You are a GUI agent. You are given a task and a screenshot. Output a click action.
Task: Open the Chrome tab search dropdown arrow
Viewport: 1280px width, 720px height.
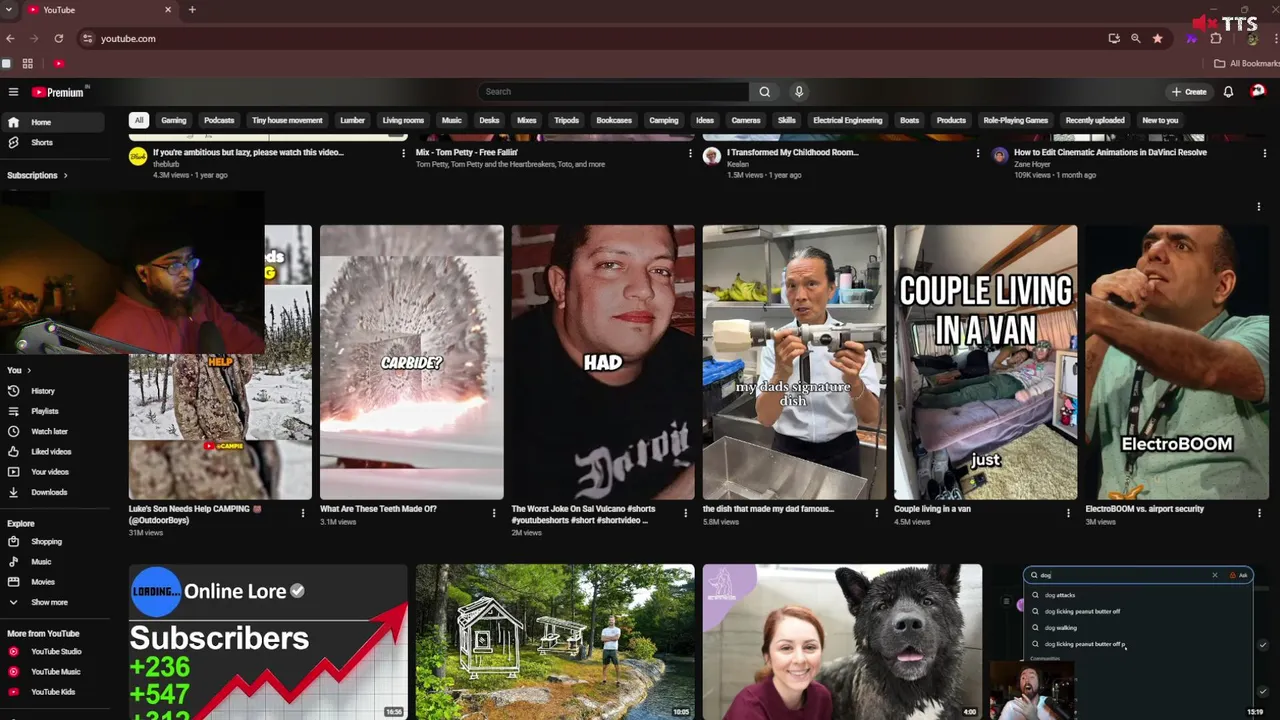pyautogui.click(x=9, y=10)
